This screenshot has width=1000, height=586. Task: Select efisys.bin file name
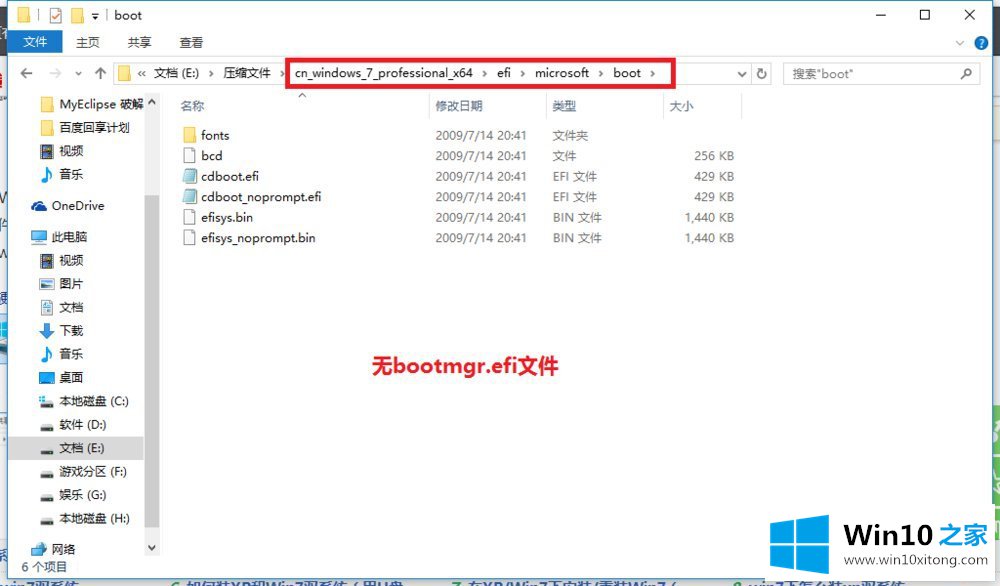pyautogui.click(x=226, y=217)
